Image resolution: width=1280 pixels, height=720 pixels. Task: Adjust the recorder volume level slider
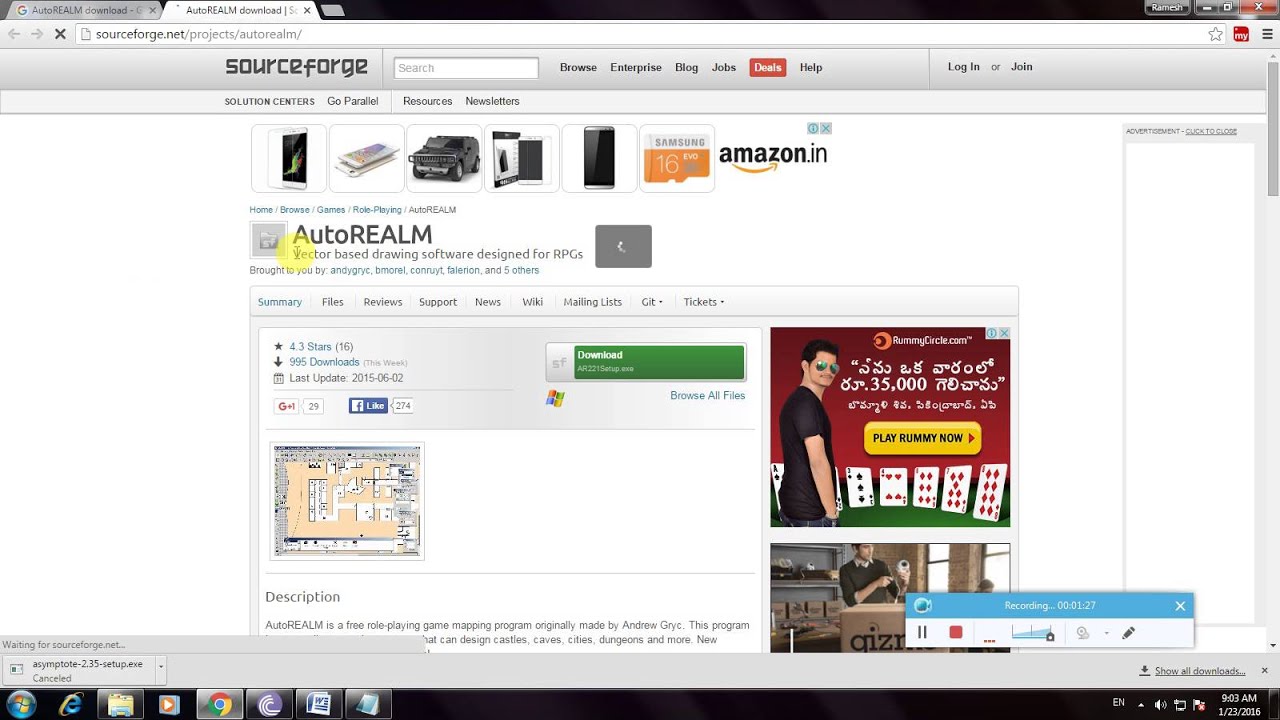point(1032,632)
